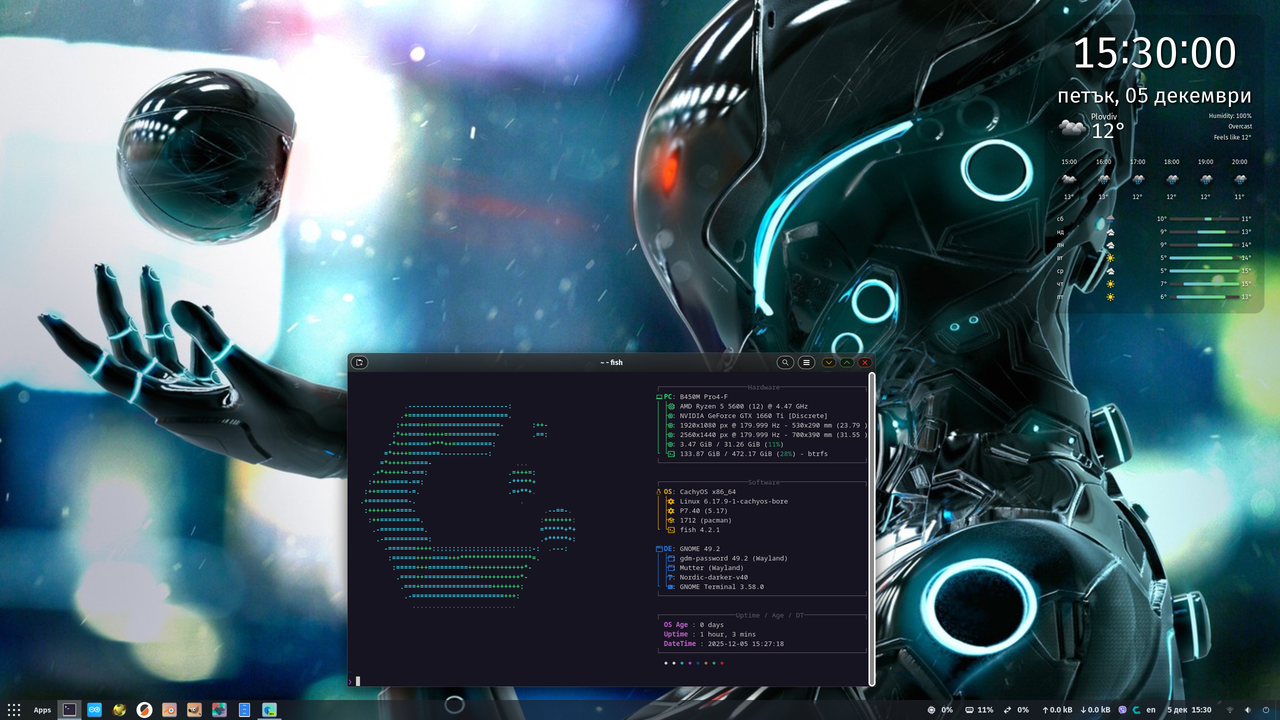Click the swap usage indicator with arrows
This screenshot has width=1280, height=720.
tap(1016, 710)
